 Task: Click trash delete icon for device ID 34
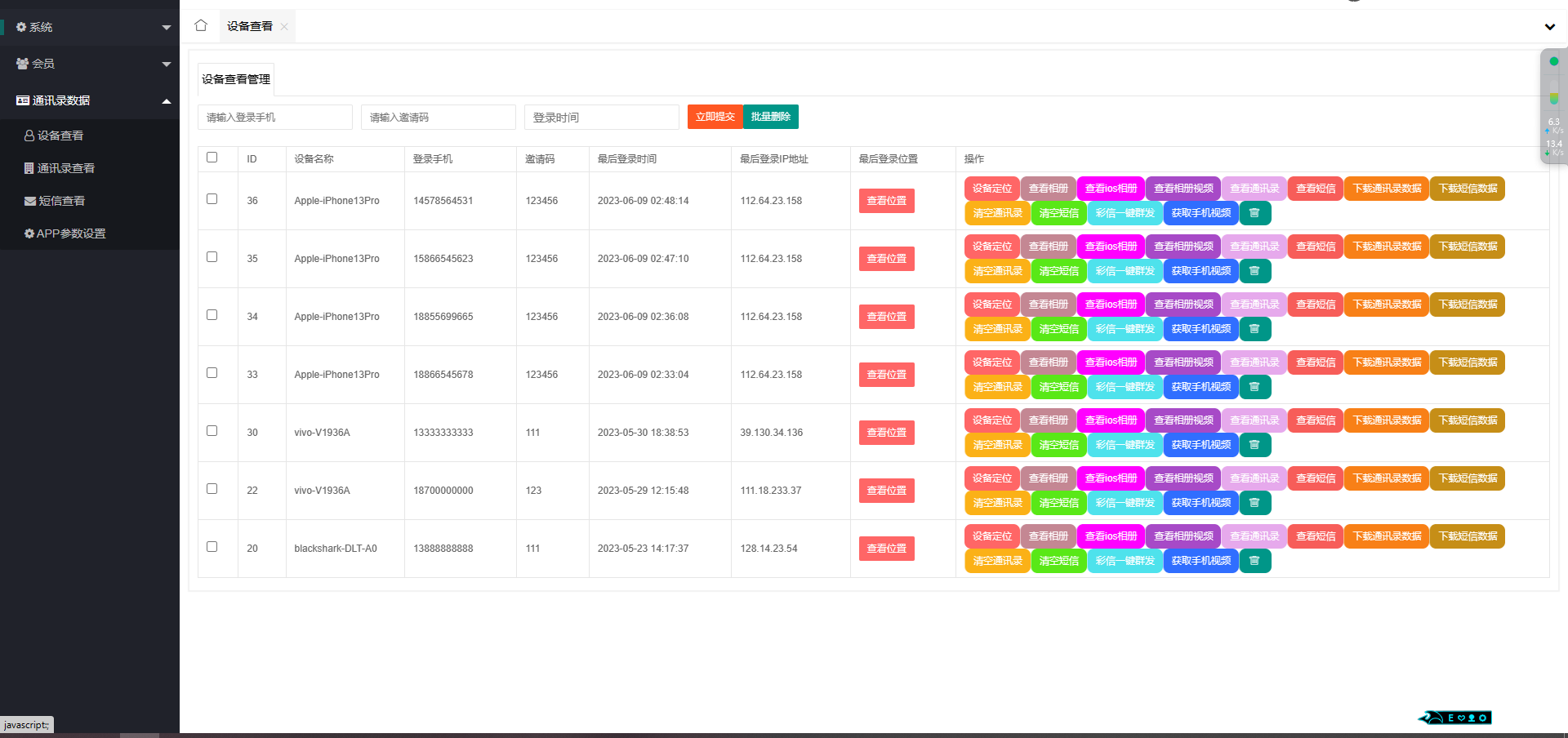(x=1255, y=329)
